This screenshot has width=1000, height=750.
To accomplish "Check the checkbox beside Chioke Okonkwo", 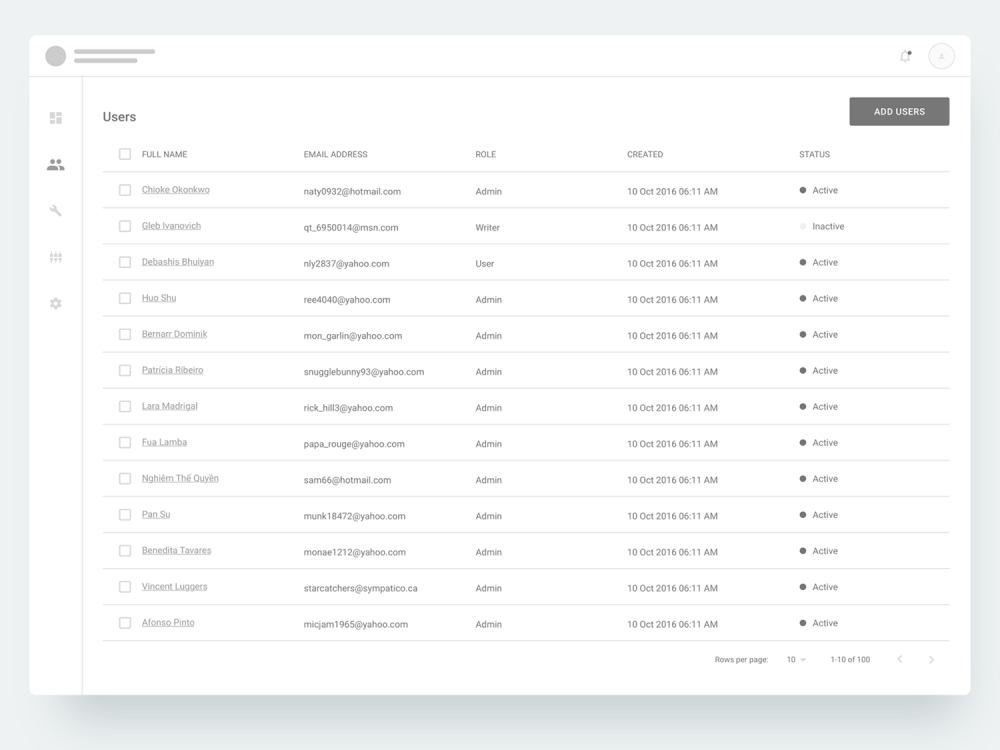I will [124, 190].
